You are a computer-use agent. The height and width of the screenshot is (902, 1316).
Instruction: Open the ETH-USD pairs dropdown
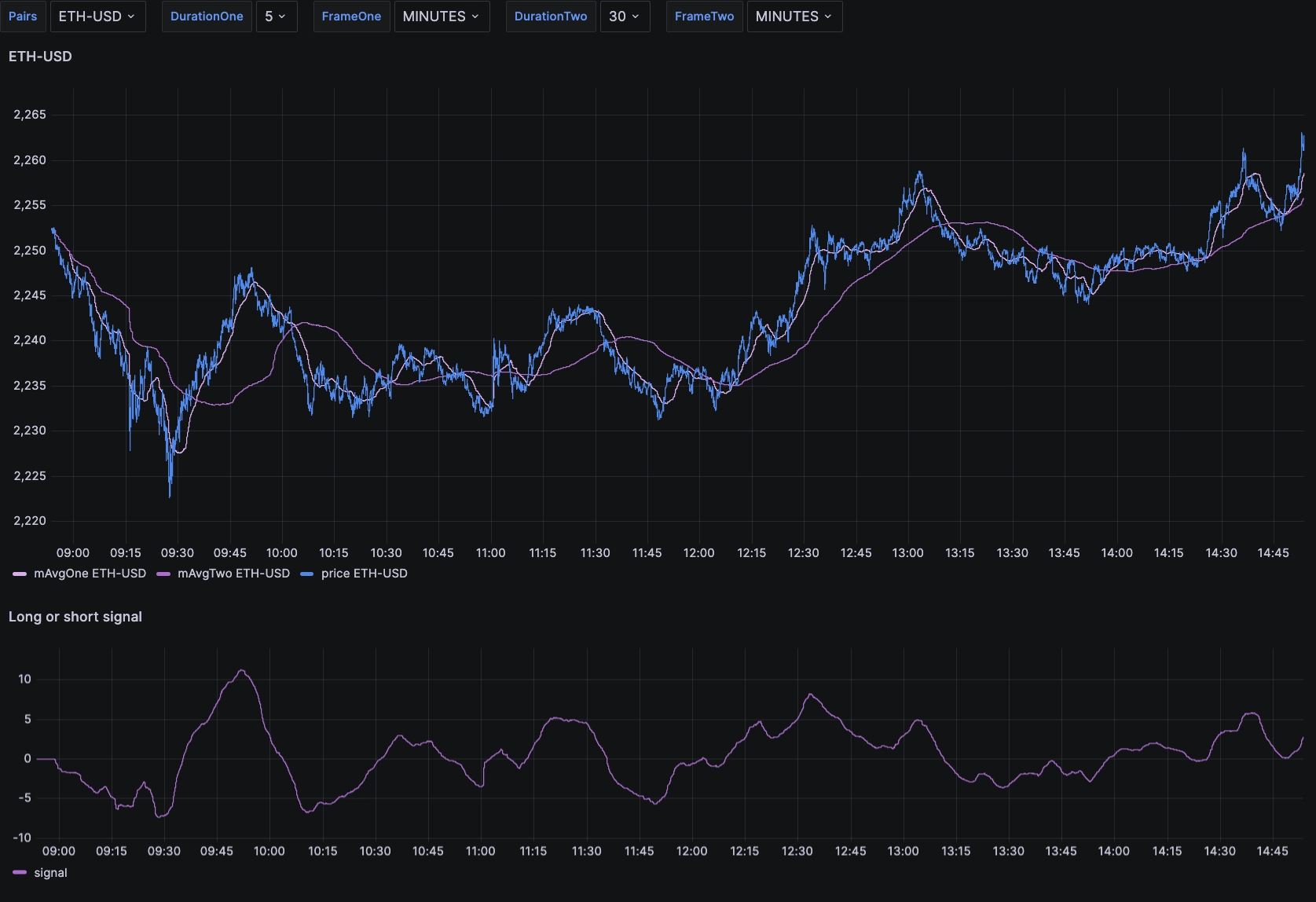(97, 16)
